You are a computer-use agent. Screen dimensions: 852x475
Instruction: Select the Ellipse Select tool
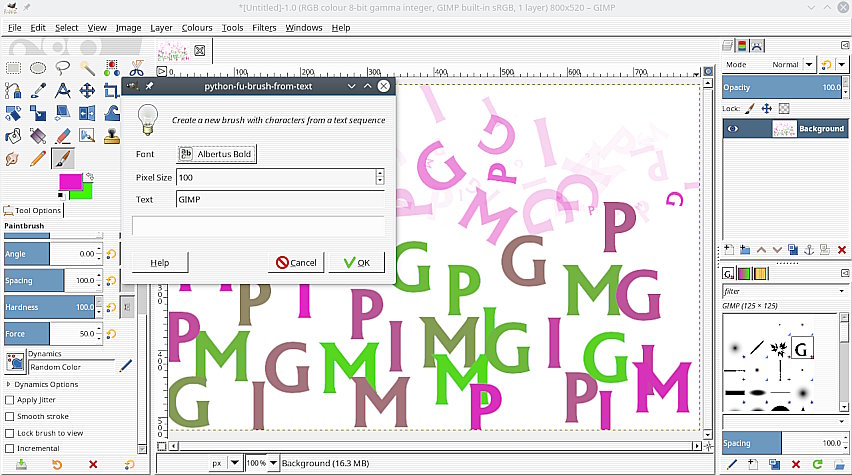click(x=37, y=68)
